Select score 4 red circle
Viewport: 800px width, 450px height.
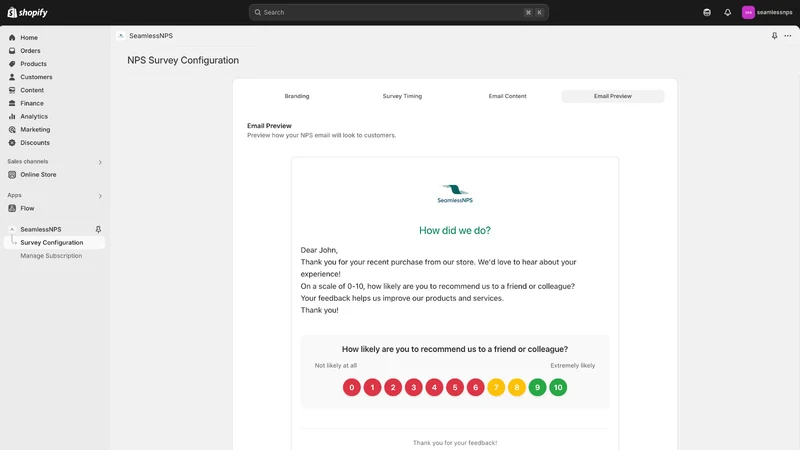pos(434,387)
